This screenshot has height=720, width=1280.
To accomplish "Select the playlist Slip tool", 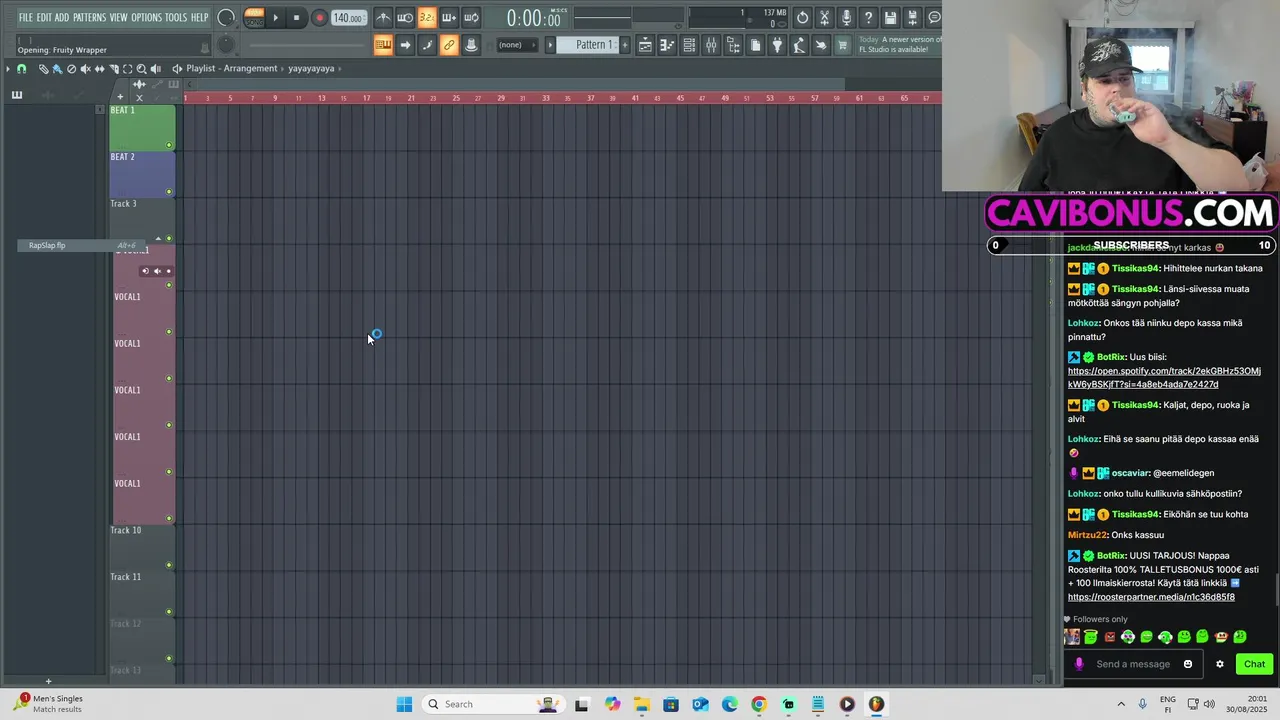I will coord(99,69).
